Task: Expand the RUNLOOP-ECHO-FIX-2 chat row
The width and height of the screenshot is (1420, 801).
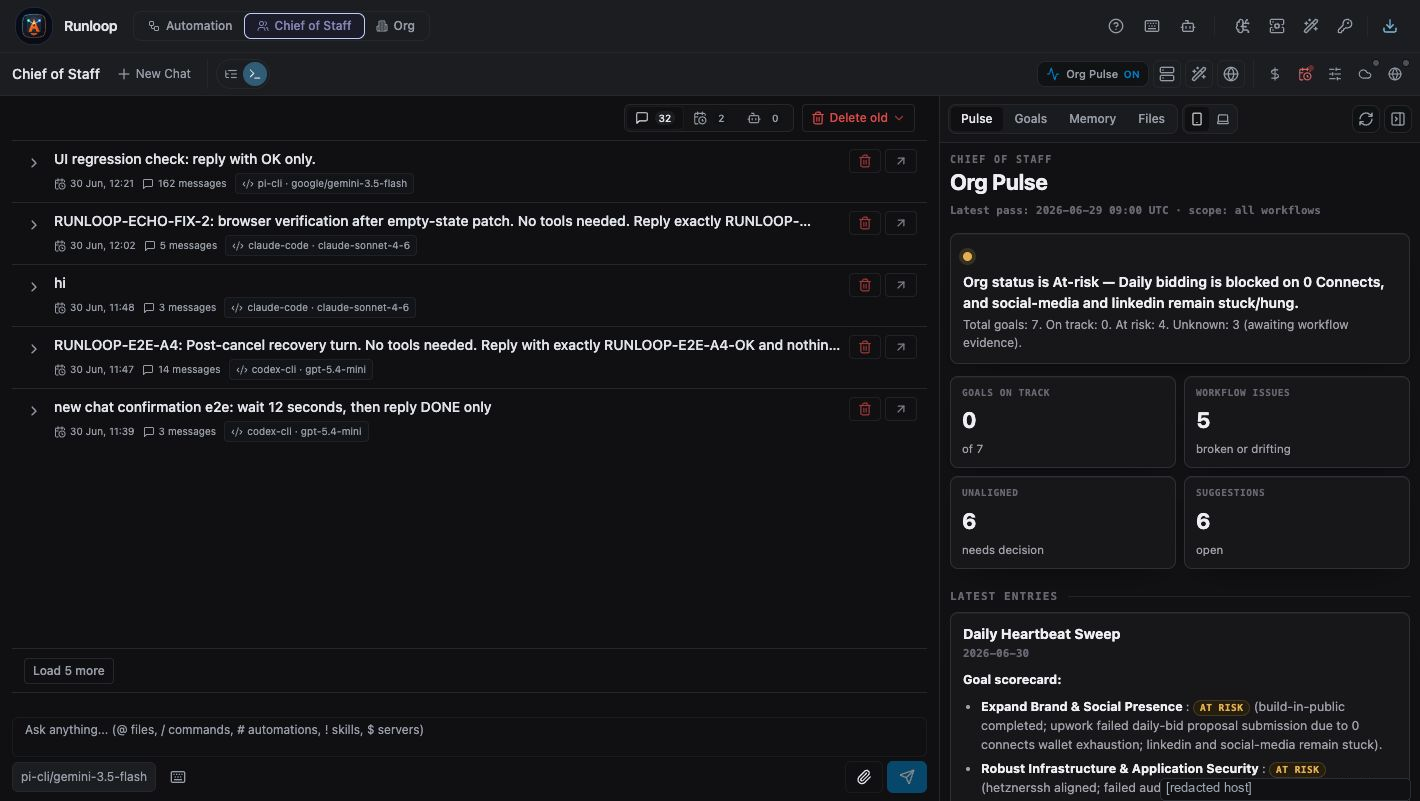Action: [33, 225]
